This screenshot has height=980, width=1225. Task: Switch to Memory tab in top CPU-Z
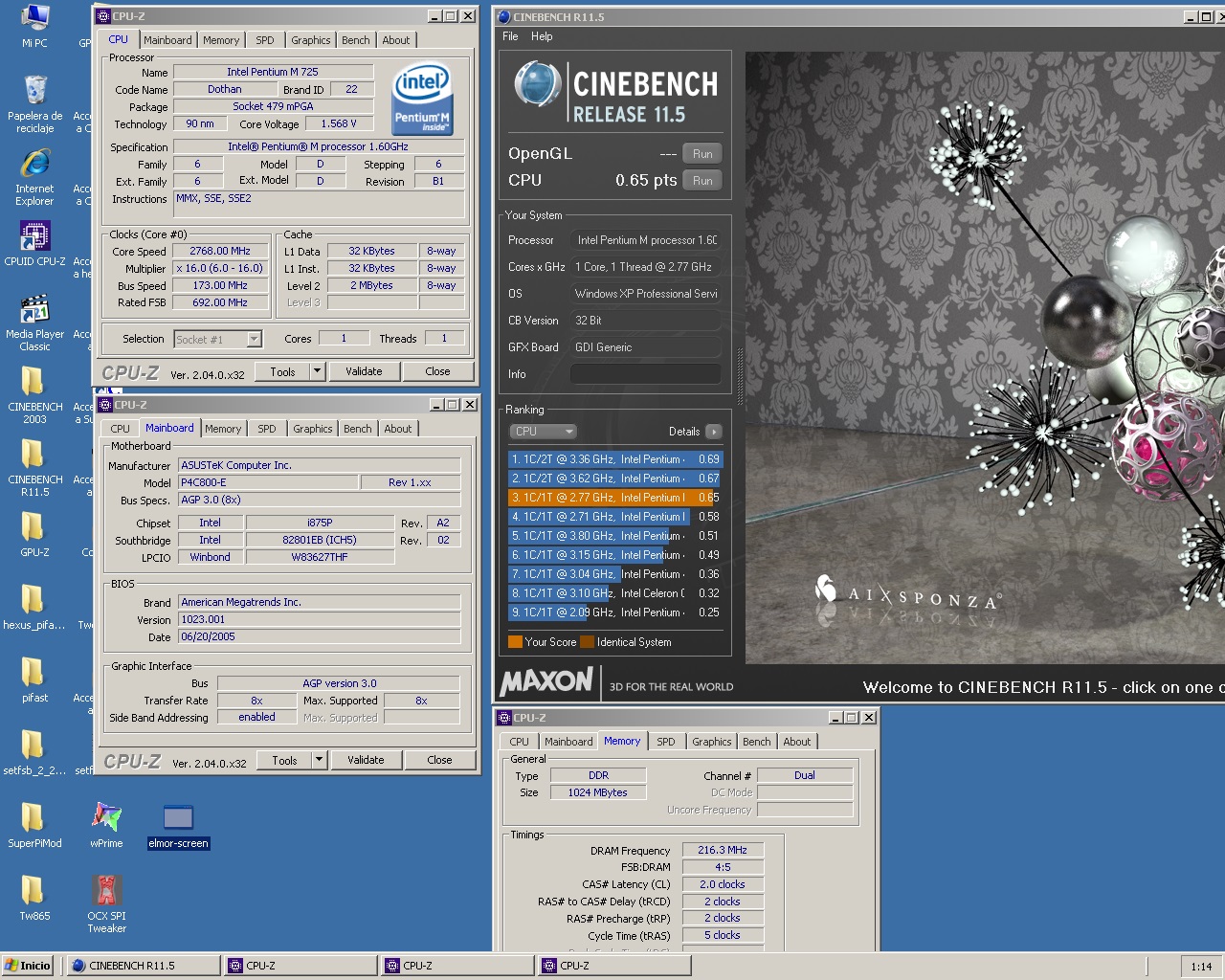click(221, 40)
